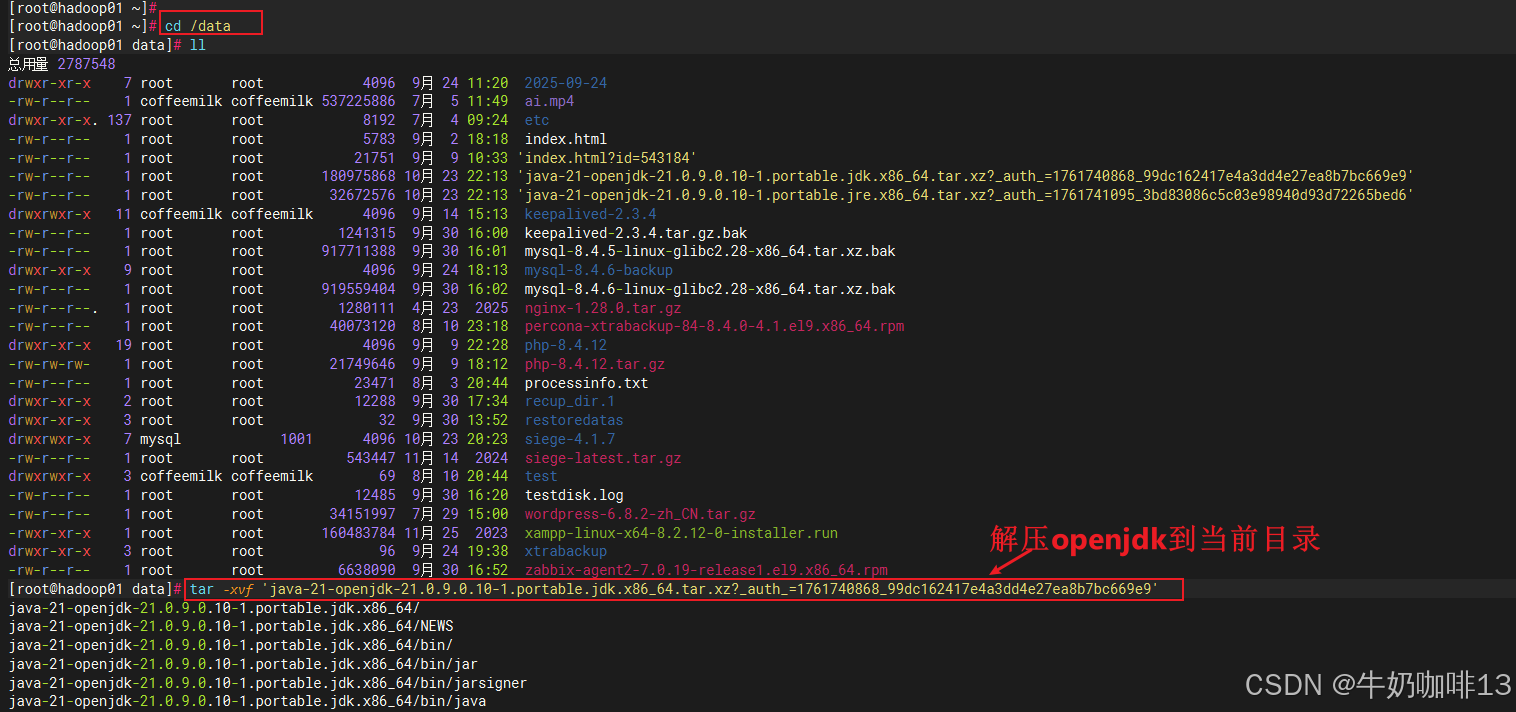The height and width of the screenshot is (712, 1516).
Task: Select the size value 919559404
Action: (x=359, y=289)
